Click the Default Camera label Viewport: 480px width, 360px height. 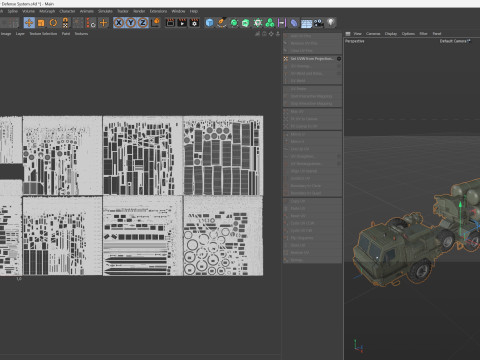pos(453,41)
